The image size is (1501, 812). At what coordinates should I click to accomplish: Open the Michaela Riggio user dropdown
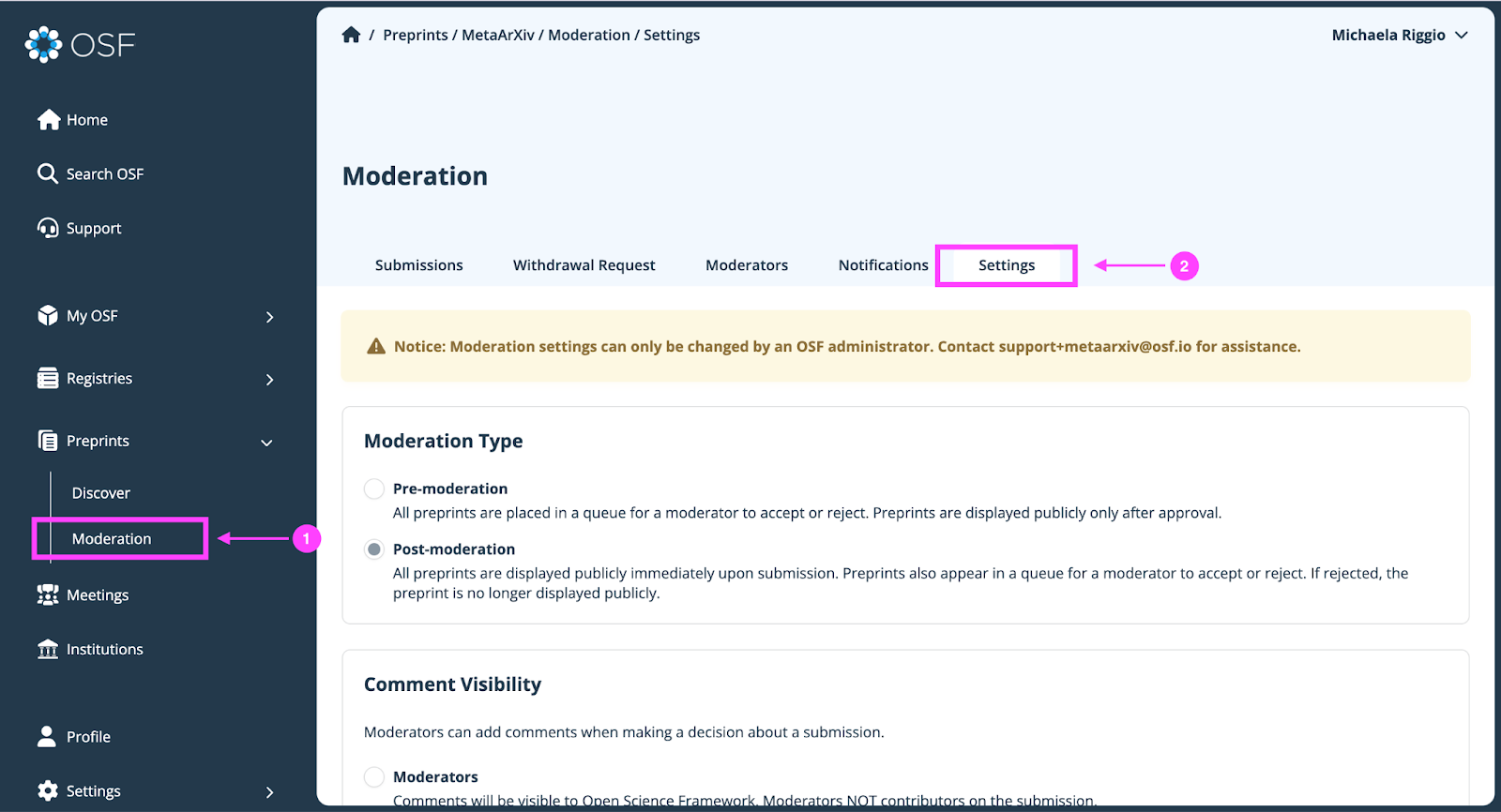(x=1400, y=35)
